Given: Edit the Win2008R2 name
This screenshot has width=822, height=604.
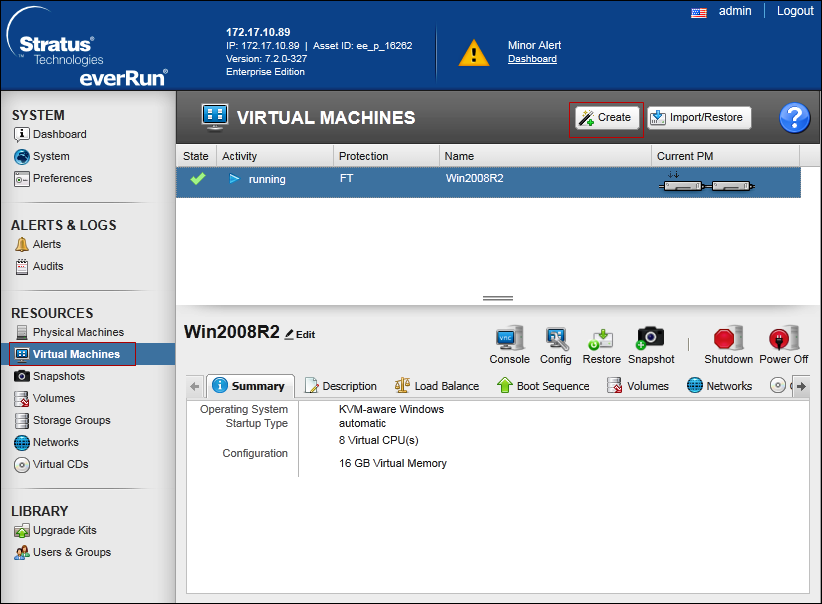Looking at the screenshot, I should pos(300,335).
